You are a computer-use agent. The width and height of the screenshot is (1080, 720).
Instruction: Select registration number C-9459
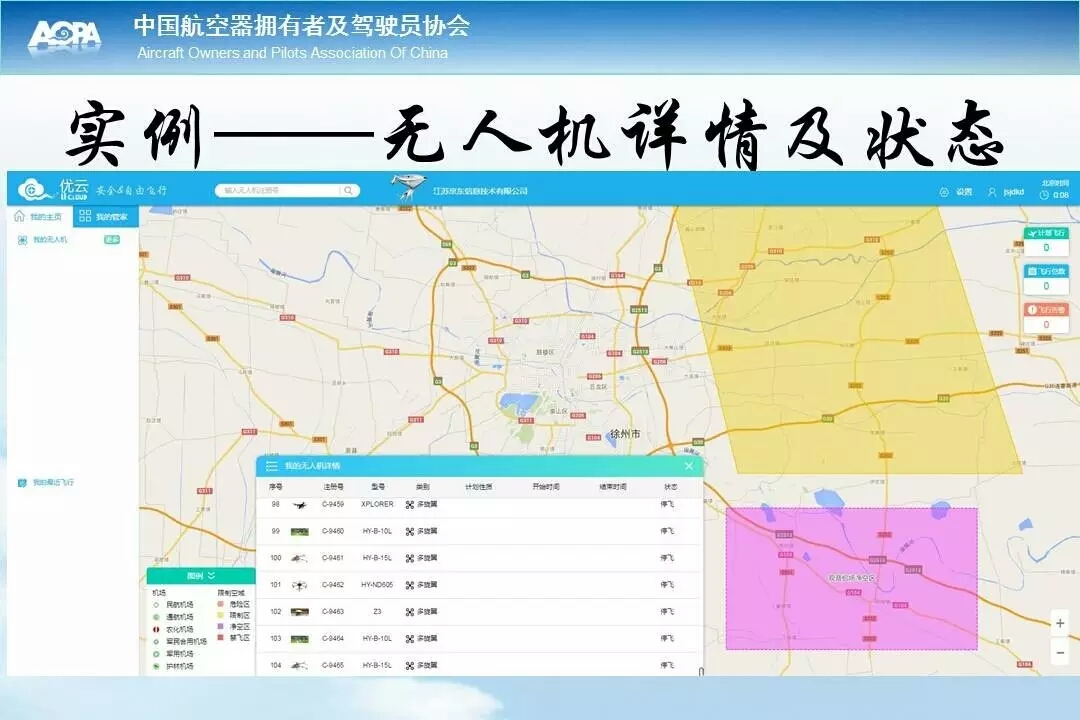coord(333,504)
